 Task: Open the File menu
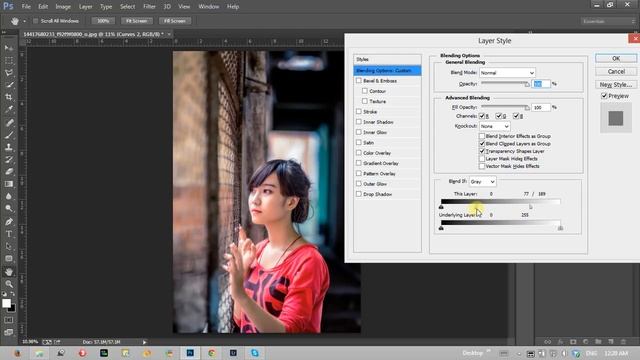(x=26, y=7)
